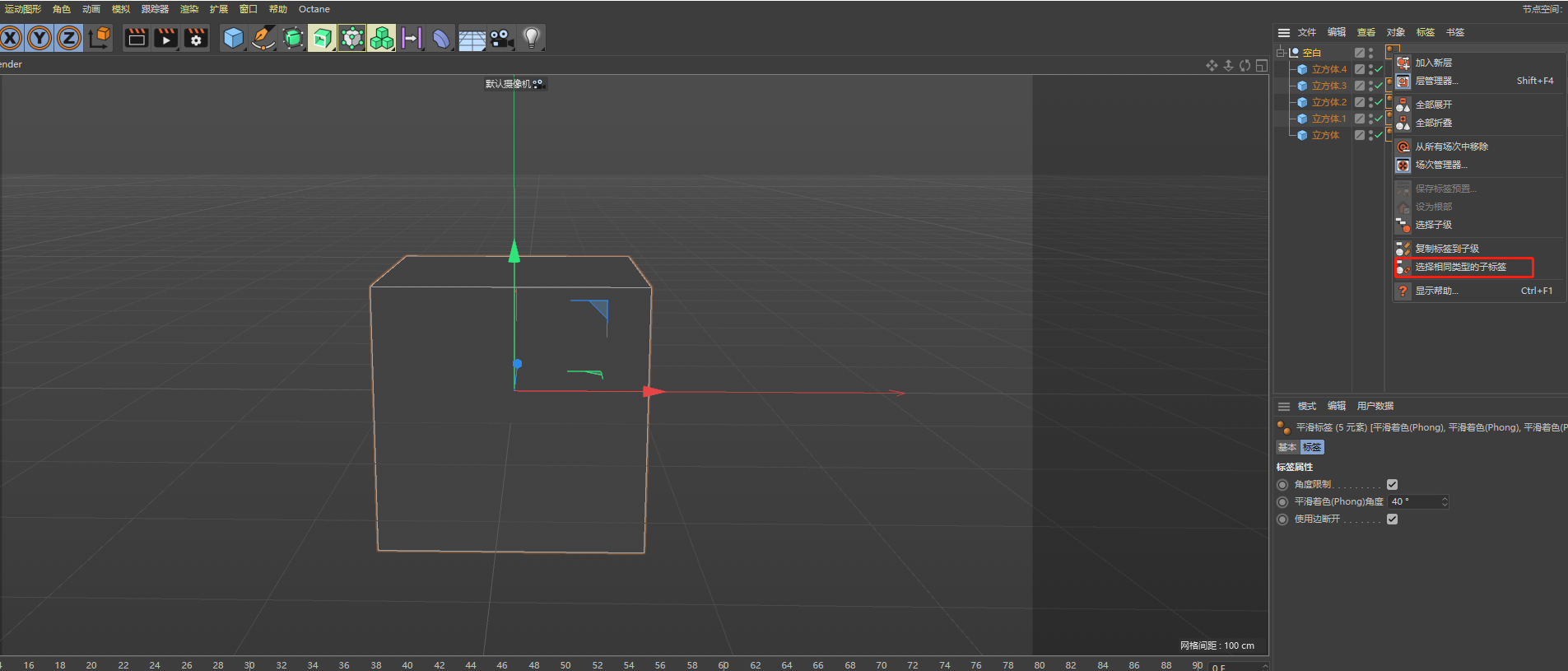Click the green cloner cubes icon
1568x671 pixels.
coord(382,38)
